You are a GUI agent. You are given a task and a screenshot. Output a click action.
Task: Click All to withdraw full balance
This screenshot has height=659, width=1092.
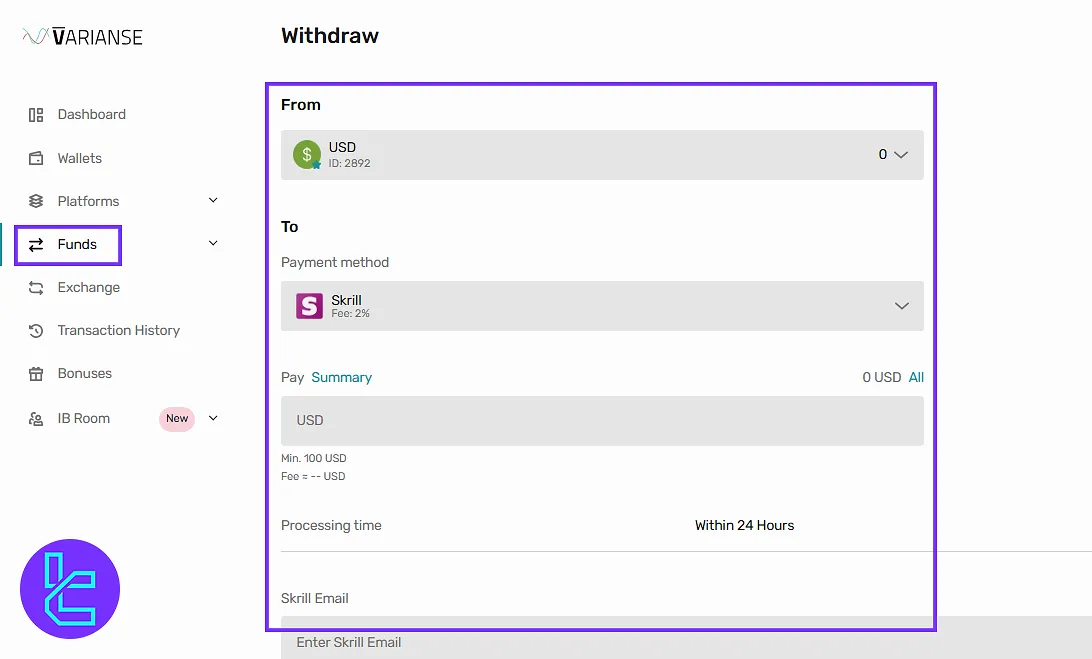tap(916, 377)
